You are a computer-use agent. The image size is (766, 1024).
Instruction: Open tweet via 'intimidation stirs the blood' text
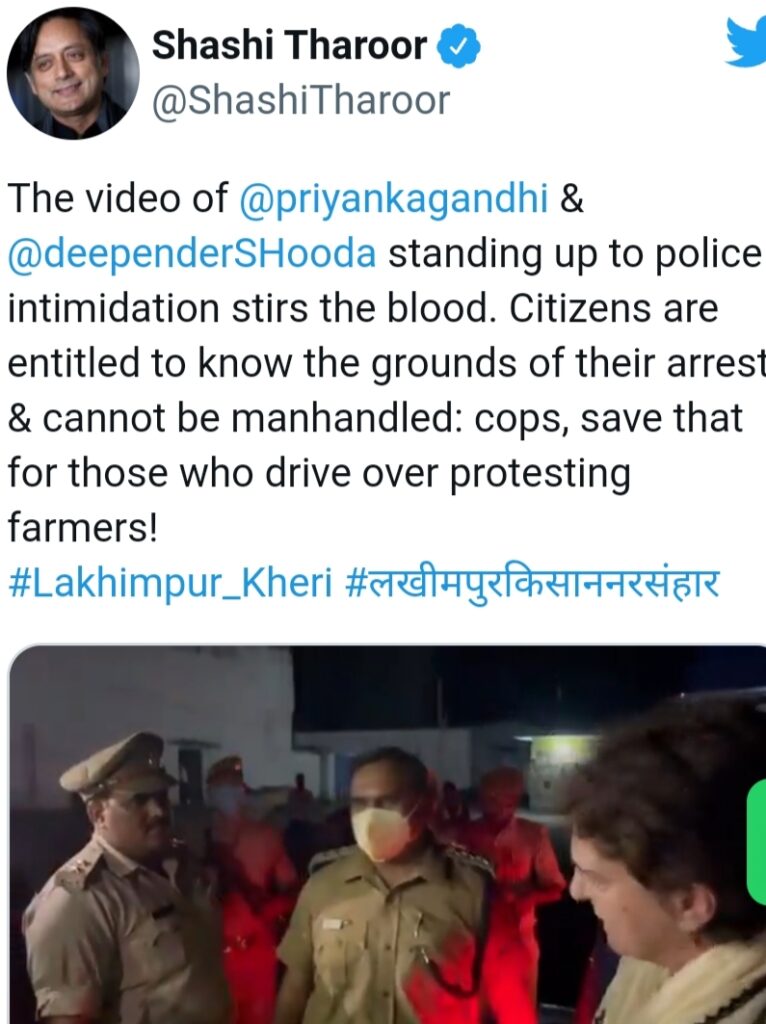pyautogui.click(x=249, y=309)
